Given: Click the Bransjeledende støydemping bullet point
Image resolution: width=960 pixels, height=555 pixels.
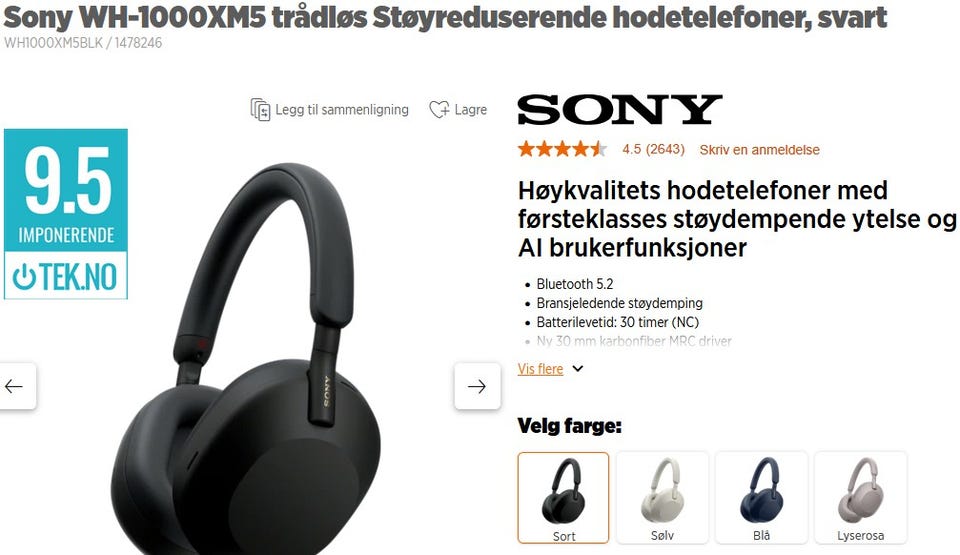Looking at the screenshot, I should click(619, 303).
